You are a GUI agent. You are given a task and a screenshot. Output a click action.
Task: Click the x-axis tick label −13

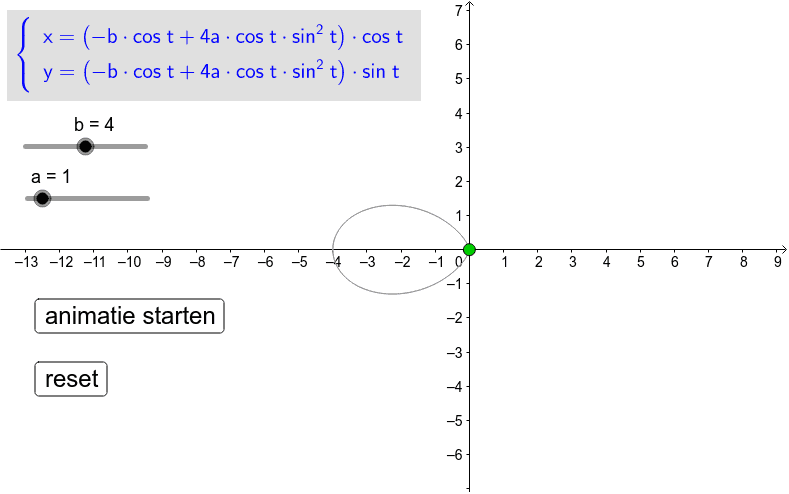coord(27,262)
